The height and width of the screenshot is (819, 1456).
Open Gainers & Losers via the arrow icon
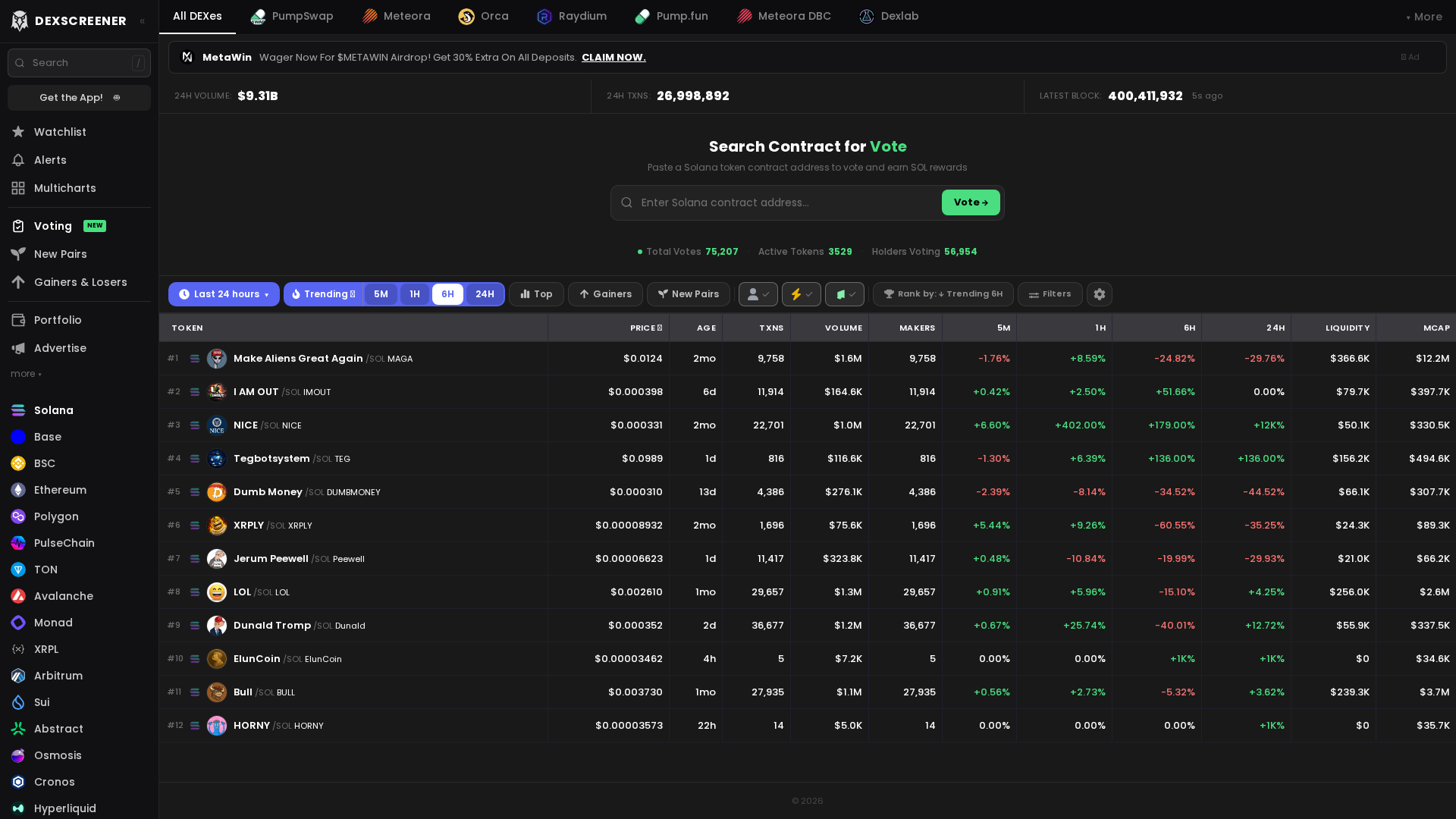[x=18, y=282]
